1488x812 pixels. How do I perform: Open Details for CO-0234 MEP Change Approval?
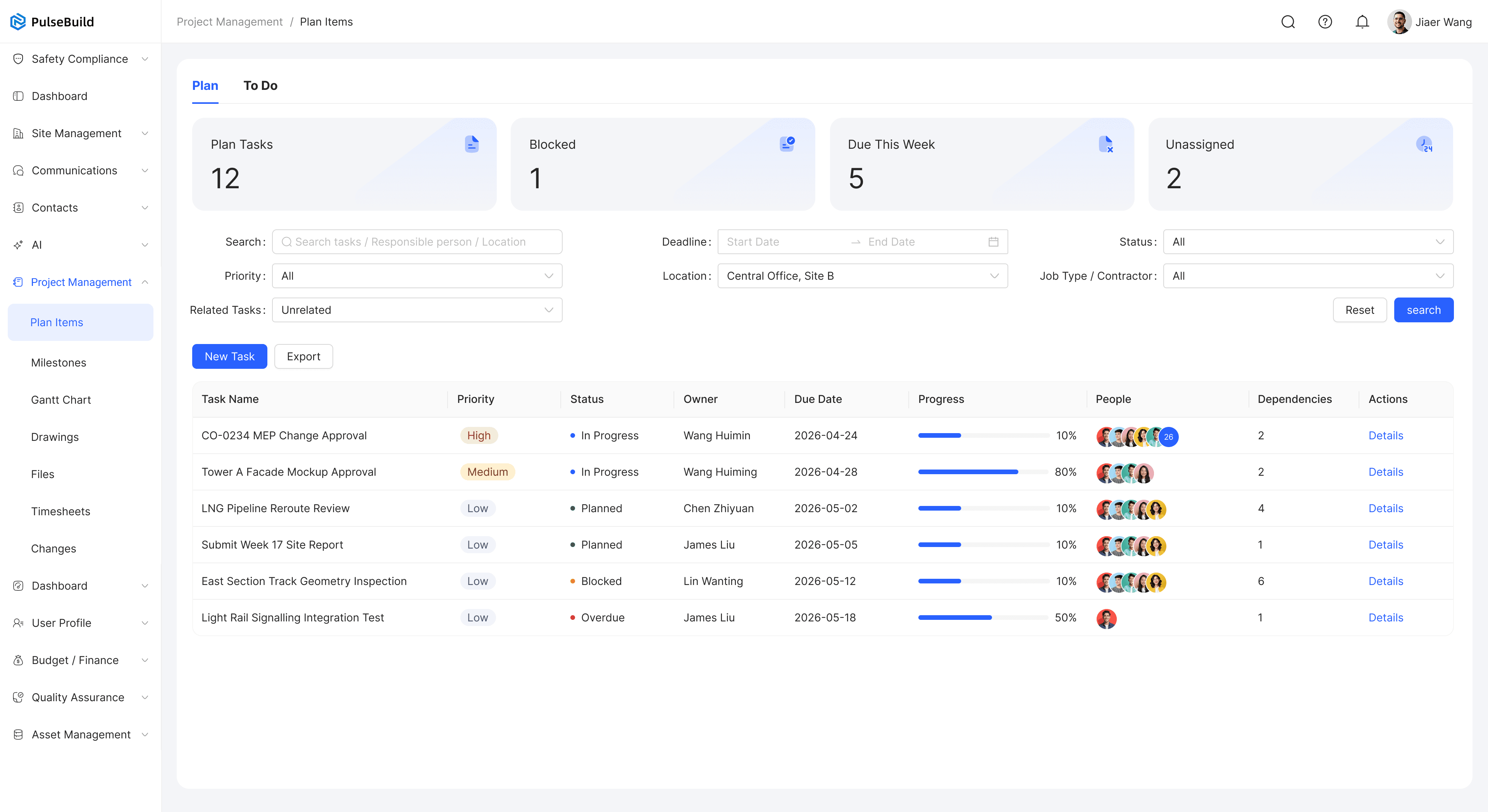coord(1385,435)
